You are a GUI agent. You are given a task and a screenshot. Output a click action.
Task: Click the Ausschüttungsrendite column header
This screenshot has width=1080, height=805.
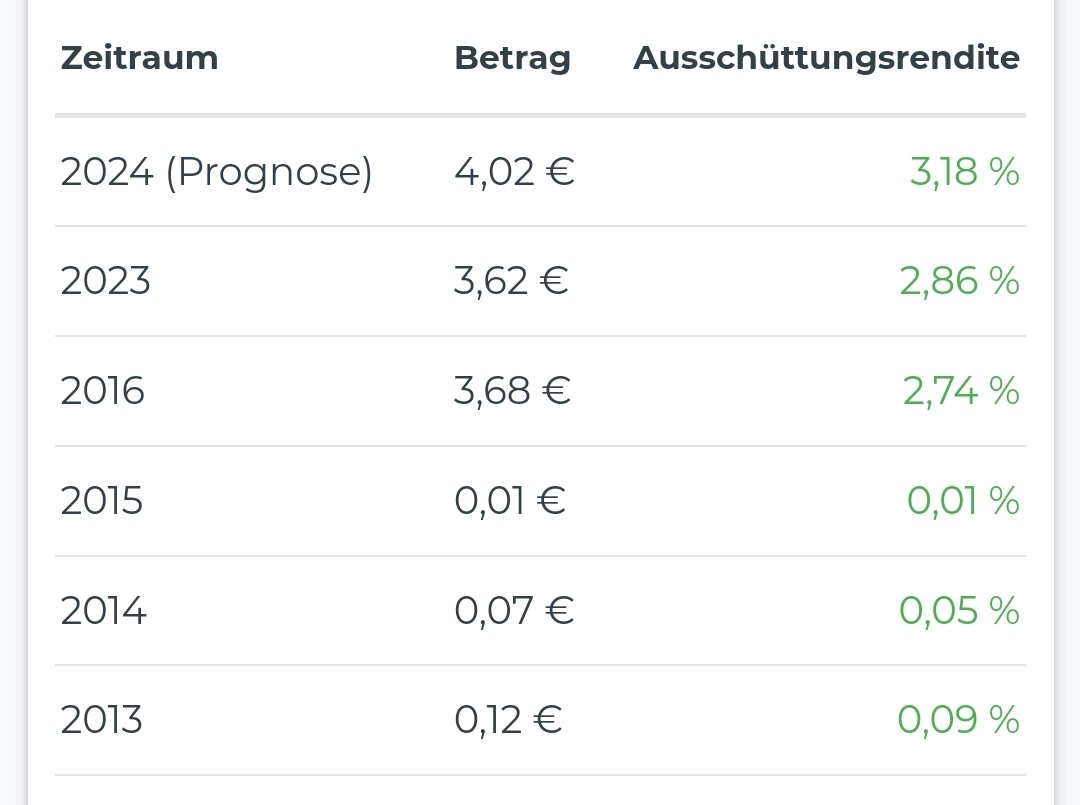[x=826, y=58]
